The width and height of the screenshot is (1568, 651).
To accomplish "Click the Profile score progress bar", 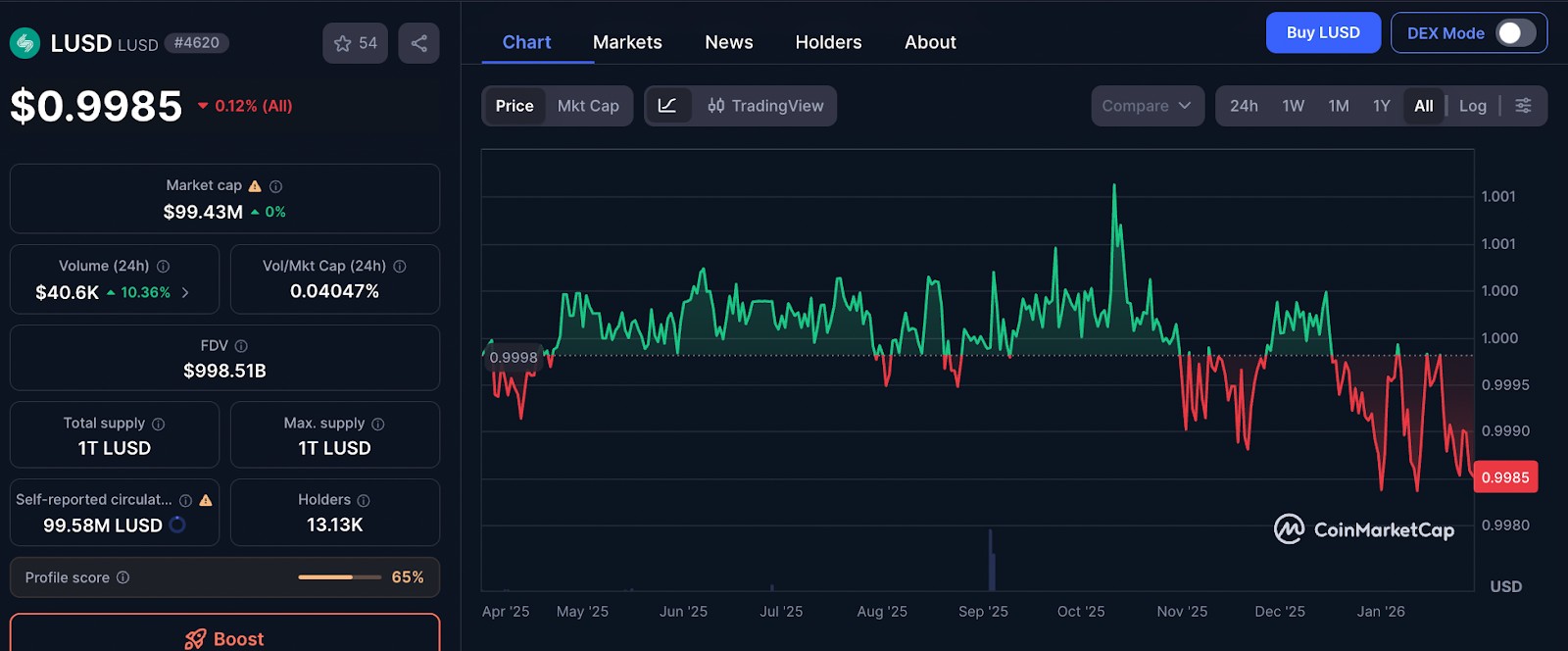I will (339, 577).
